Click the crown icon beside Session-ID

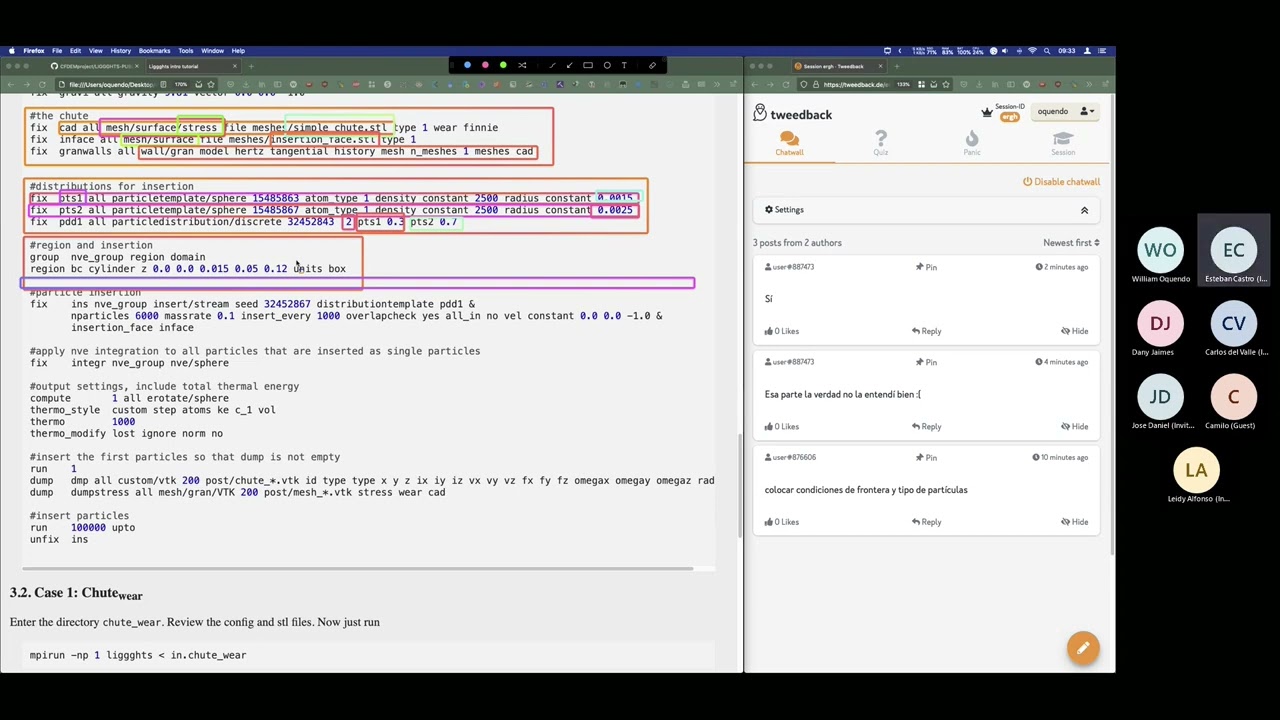tap(987, 112)
